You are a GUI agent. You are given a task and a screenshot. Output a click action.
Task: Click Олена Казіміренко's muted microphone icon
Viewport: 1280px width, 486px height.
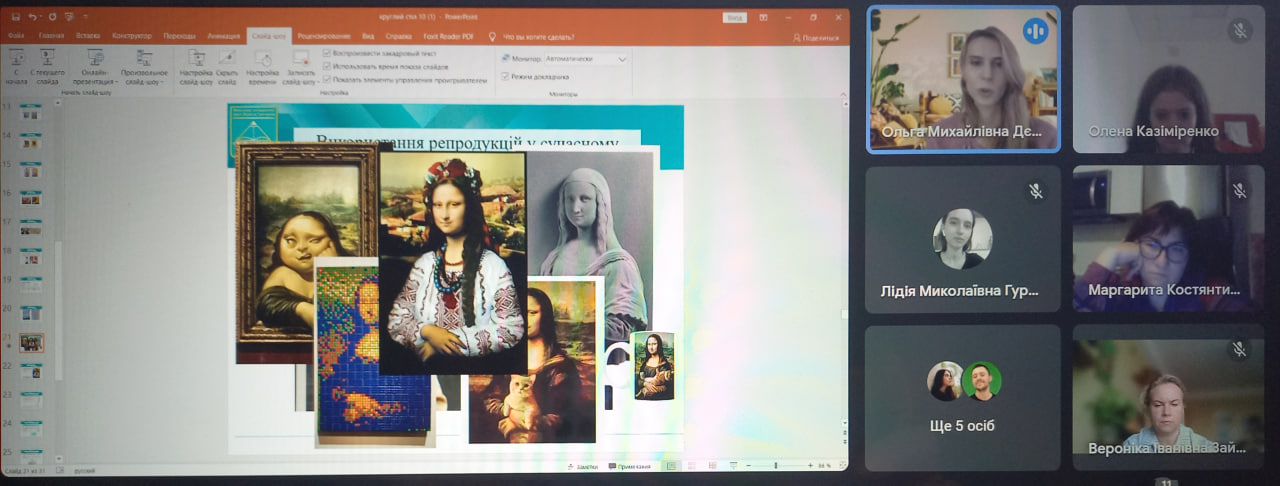[1240, 31]
